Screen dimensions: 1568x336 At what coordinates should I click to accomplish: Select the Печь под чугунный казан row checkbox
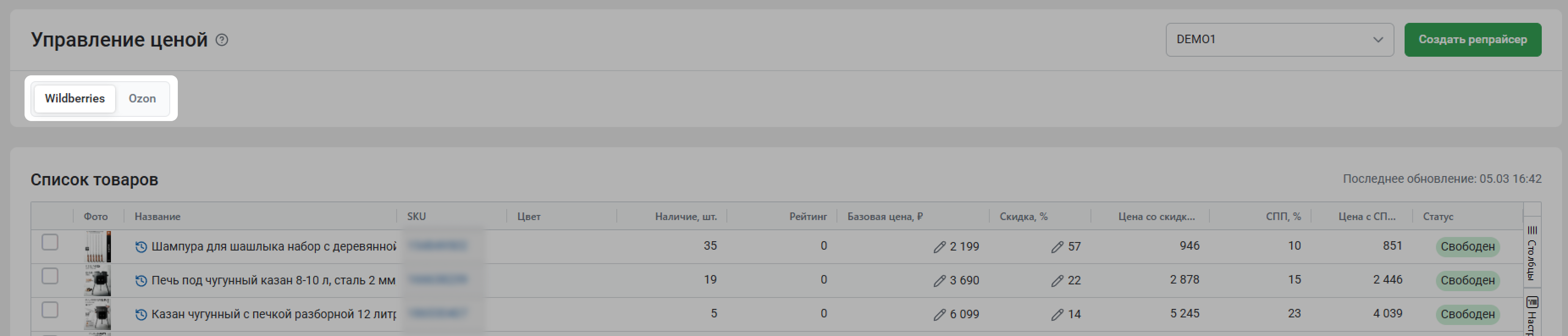tap(50, 276)
